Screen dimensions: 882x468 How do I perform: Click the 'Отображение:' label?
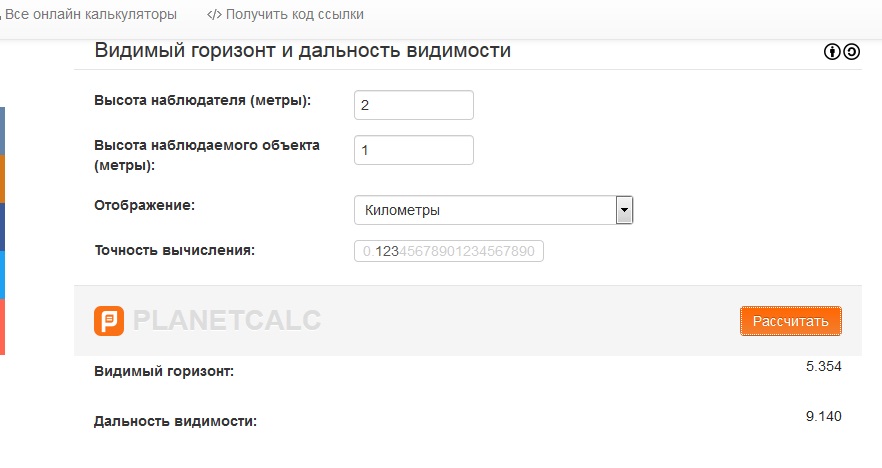pyautogui.click(x=145, y=205)
